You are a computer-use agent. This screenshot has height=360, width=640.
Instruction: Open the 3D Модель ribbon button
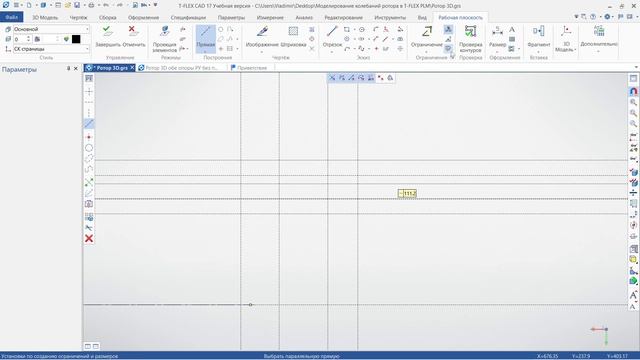pyautogui.click(x=566, y=39)
